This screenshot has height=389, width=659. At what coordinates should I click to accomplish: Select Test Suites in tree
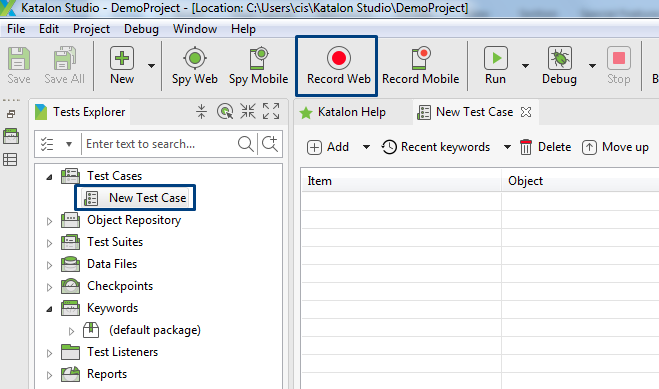point(115,242)
